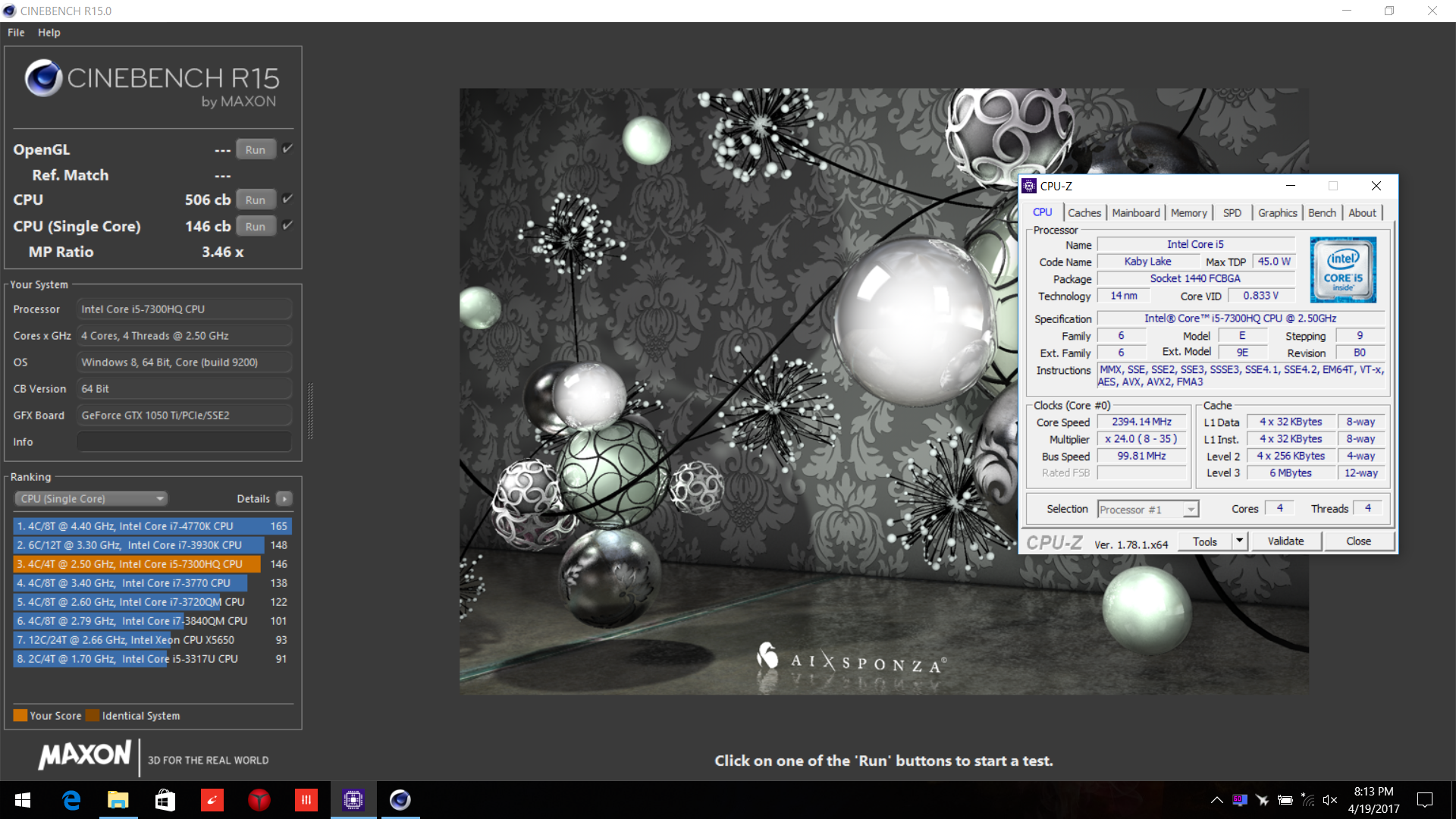This screenshot has height=819, width=1456.
Task: Check the battery status tray icon
Action: [x=1285, y=800]
